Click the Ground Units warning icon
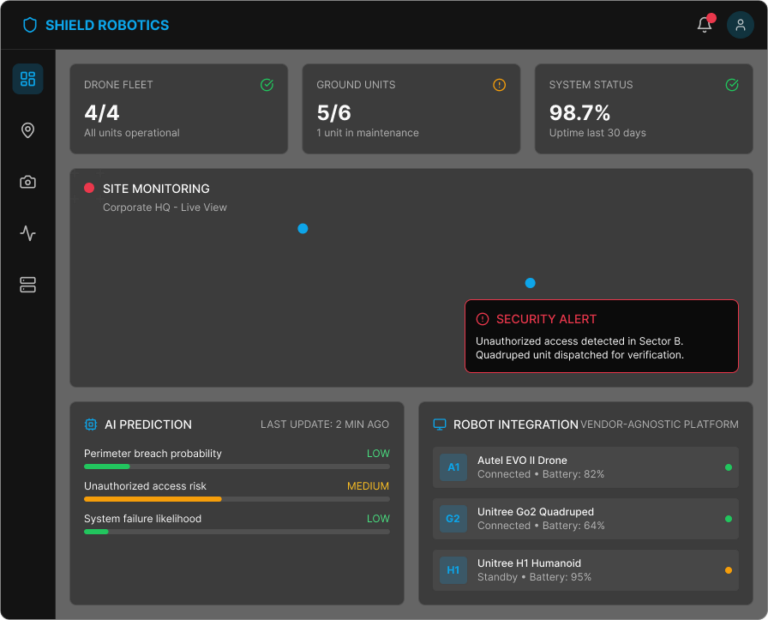Screen dimensions: 768x620 click(x=500, y=85)
